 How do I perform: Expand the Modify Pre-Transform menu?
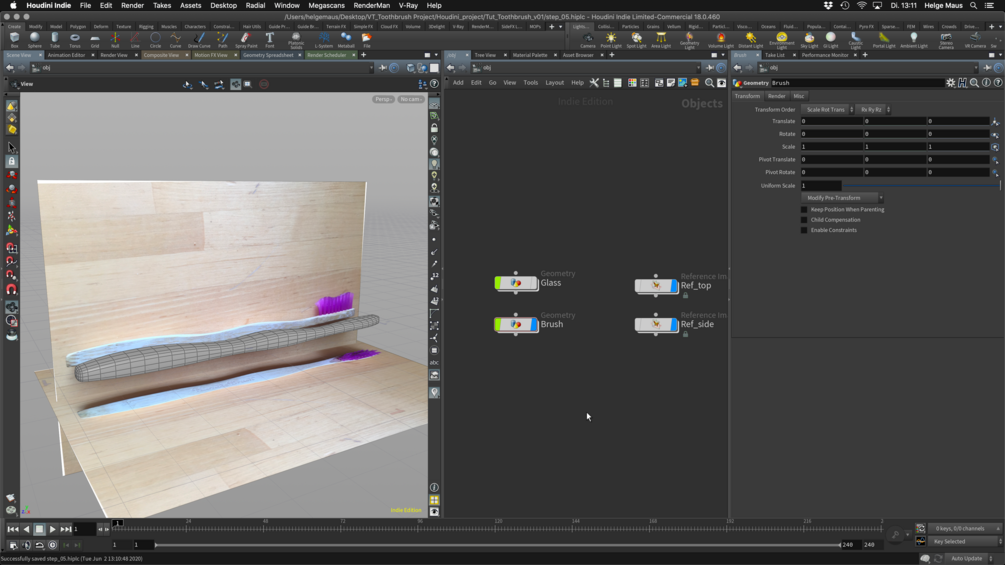[844, 198]
